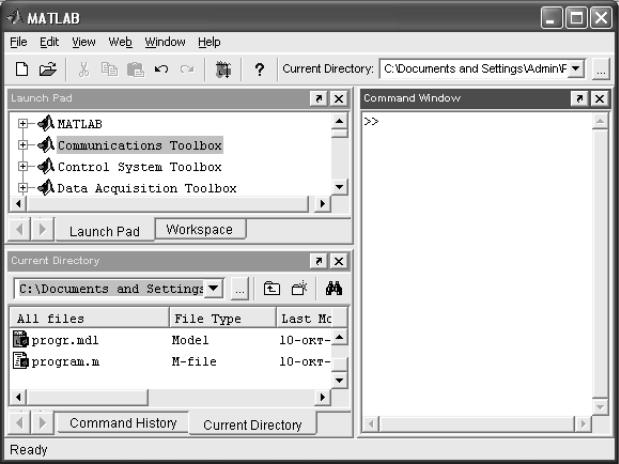Close the Launch Pad panel

coord(339,98)
